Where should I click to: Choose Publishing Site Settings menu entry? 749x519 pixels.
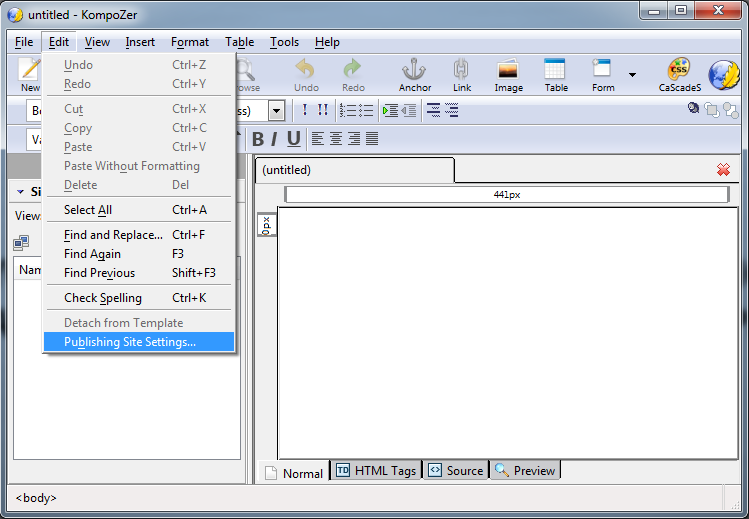(x=130, y=342)
